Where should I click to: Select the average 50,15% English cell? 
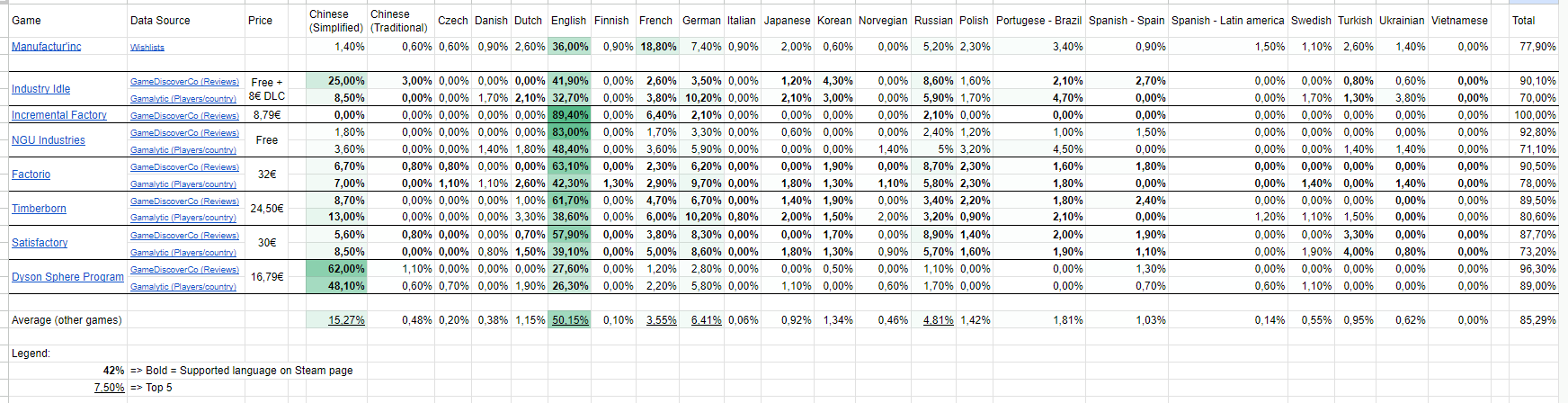(x=569, y=320)
